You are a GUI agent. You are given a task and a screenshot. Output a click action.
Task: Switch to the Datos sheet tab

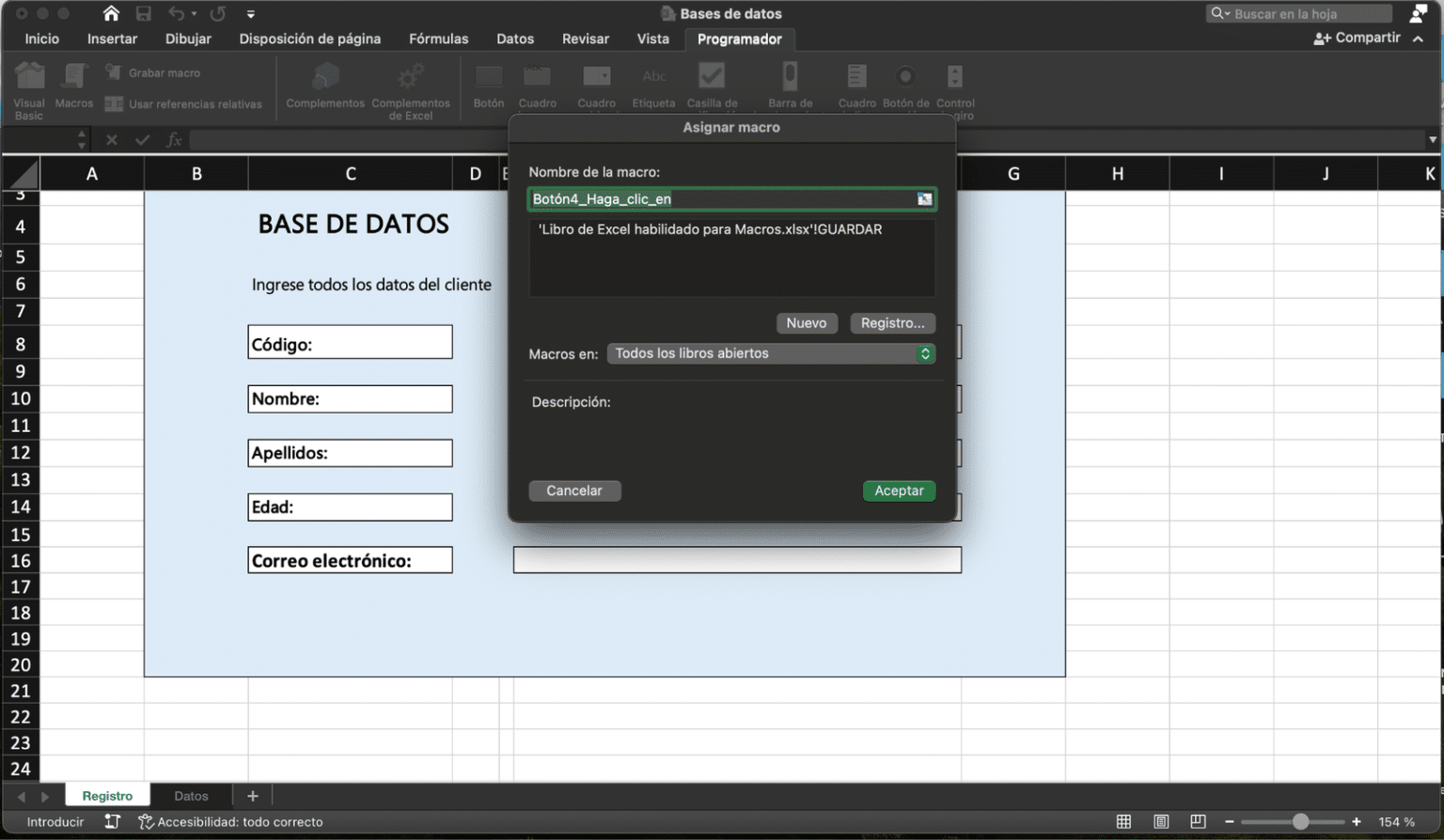tap(191, 795)
